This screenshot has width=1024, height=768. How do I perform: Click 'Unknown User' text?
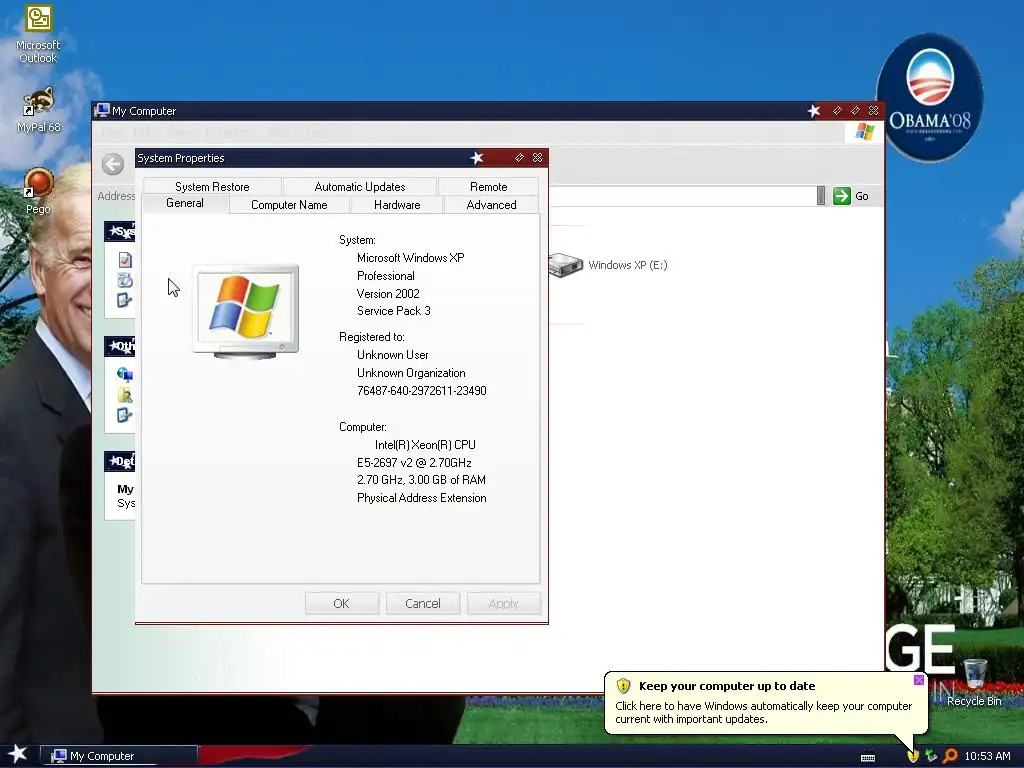click(x=392, y=355)
